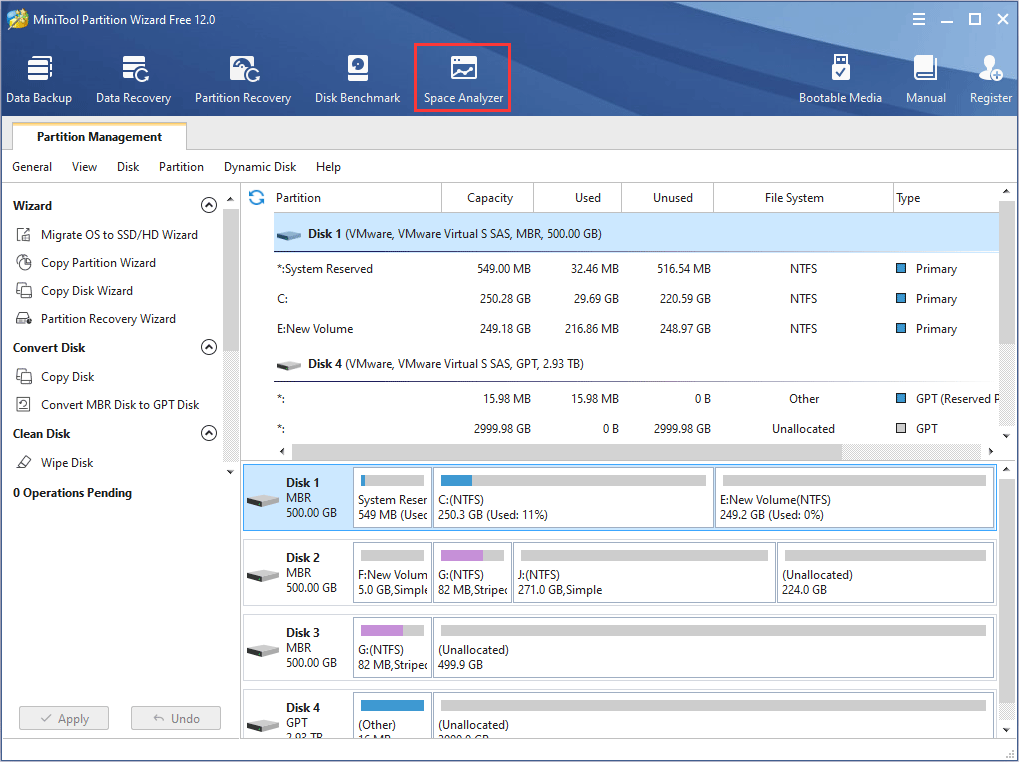1019x762 pixels.
Task: Select E:New Volume(NTFS) block in Disk 1
Action: coord(855,498)
